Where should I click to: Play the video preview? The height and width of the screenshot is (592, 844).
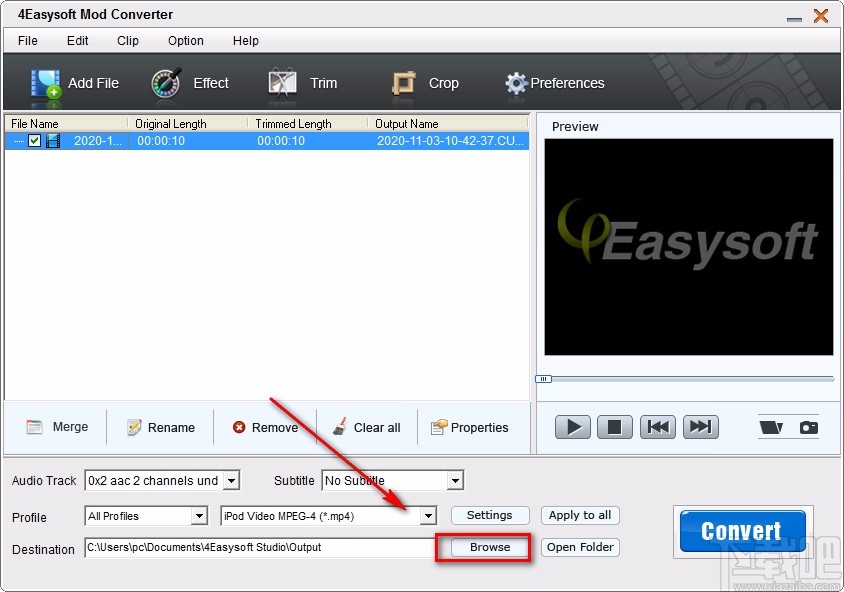click(x=572, y=426)
